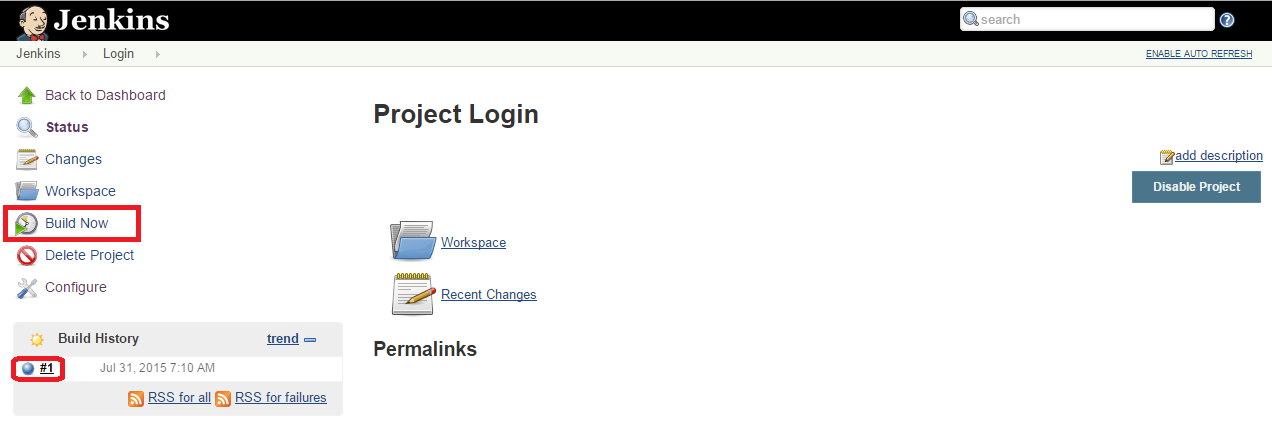Click the RSS for all feed icon
Viewport: 1272px width, 427px height.
tap(136, 398)
